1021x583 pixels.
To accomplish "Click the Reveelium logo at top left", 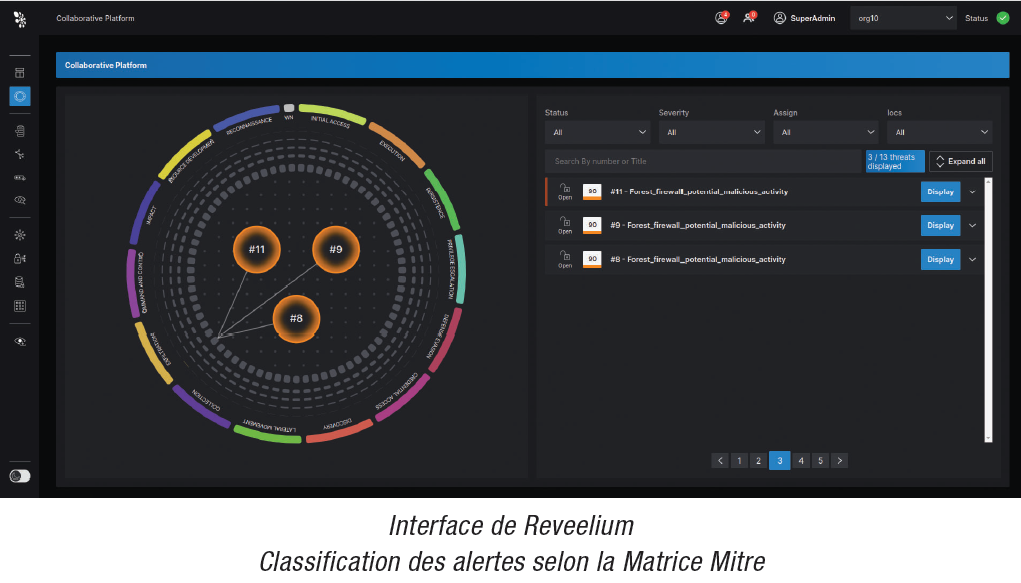I will [x=20, y=20].
